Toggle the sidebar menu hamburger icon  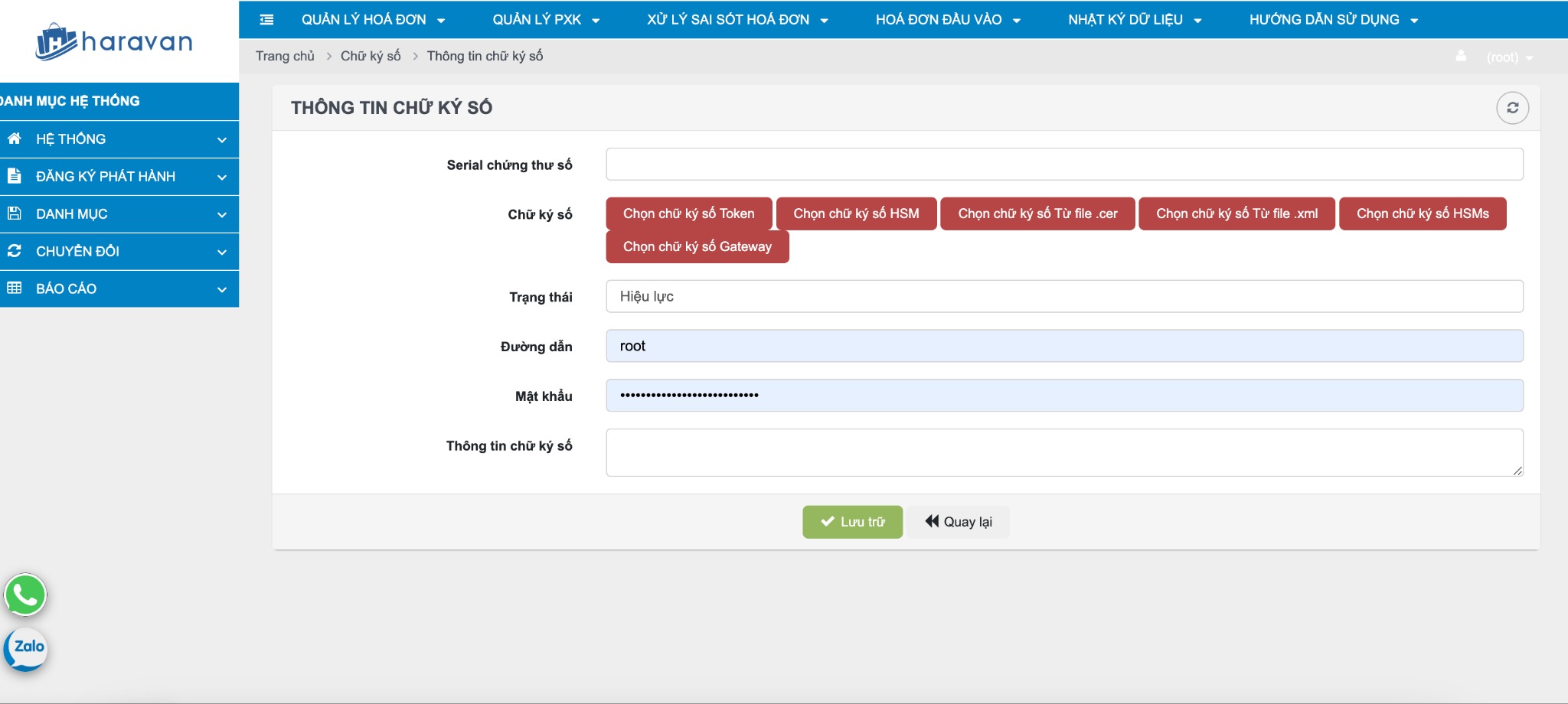pyautogui.click(x=266, y=20)
